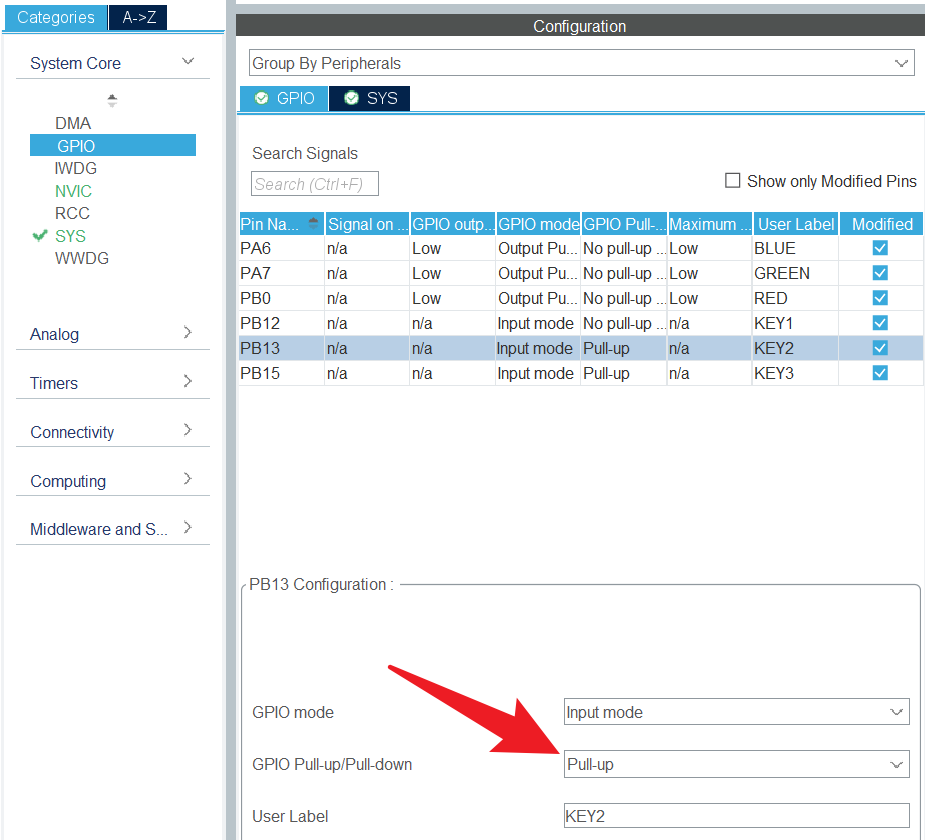This screenshot has height=840, width=925.
Task: Click the User Label field containing KEY2
Action: click(x=736, y=816)
